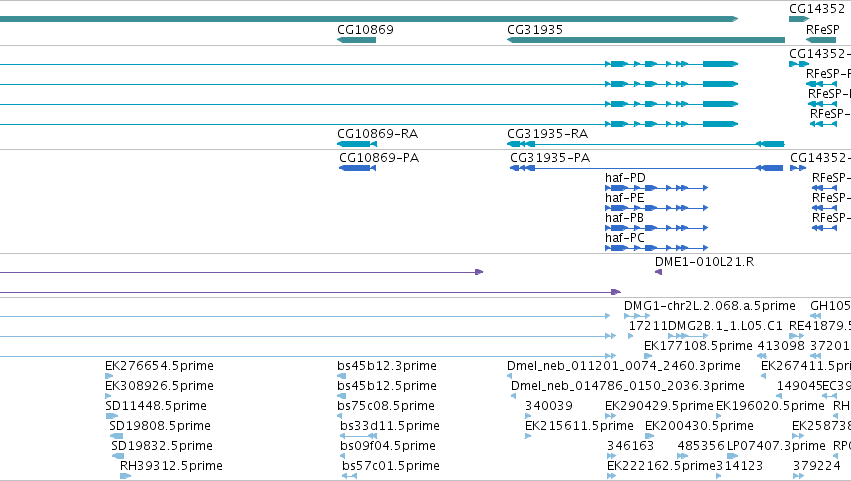Click the 413098 EST label

[x=781, y=346]
